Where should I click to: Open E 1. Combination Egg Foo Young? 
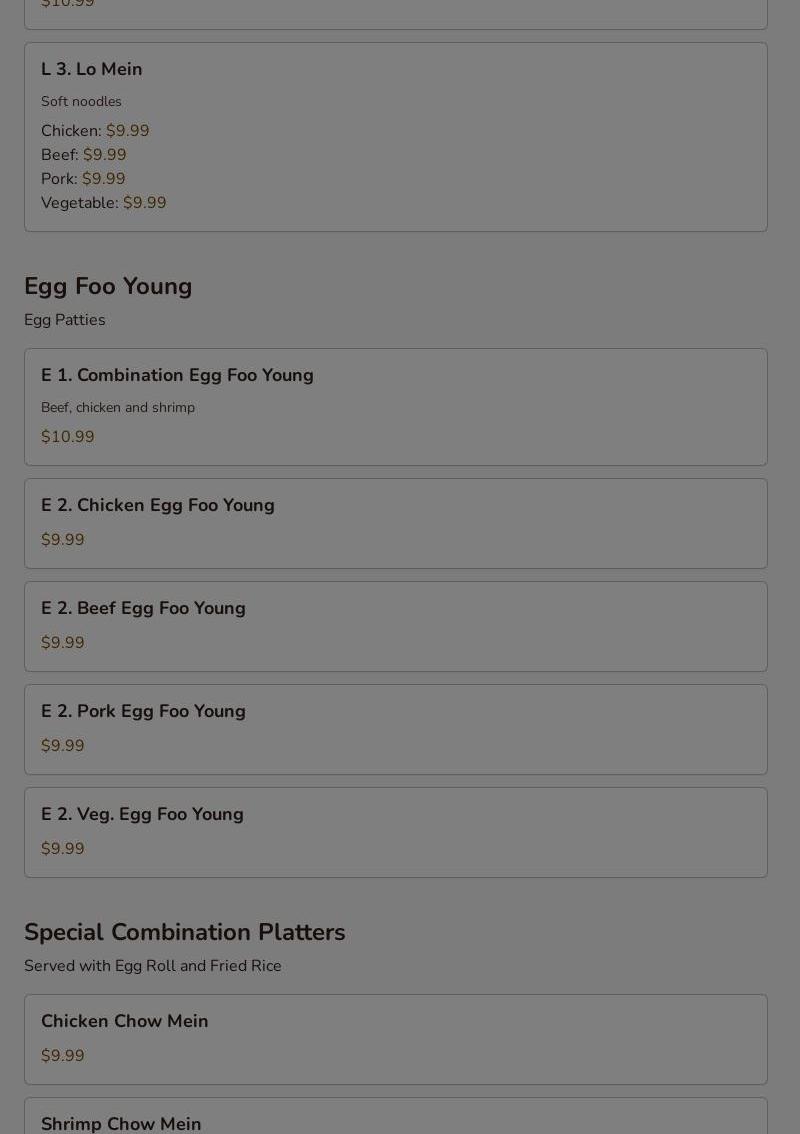tap(396, 407)
